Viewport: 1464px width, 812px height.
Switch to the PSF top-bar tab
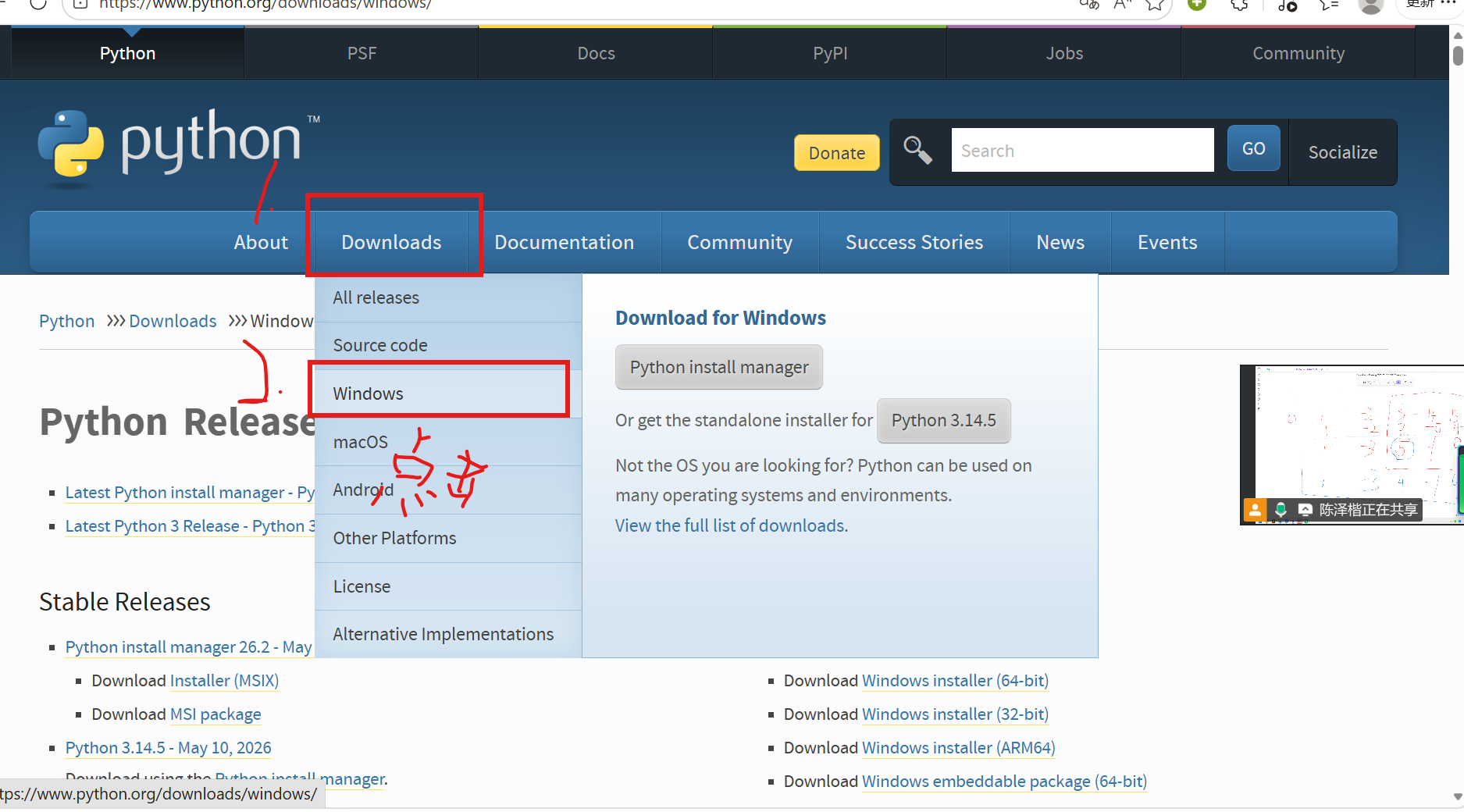(x=362, y=53)
